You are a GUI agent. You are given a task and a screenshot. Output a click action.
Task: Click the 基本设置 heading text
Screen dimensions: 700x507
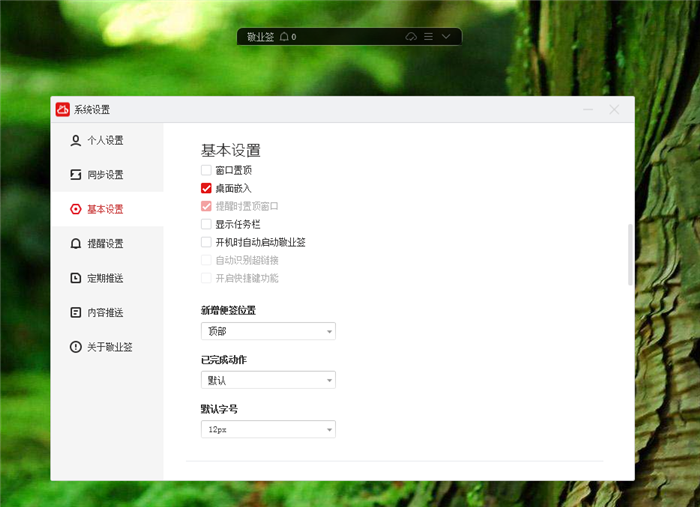click(230, 150)
